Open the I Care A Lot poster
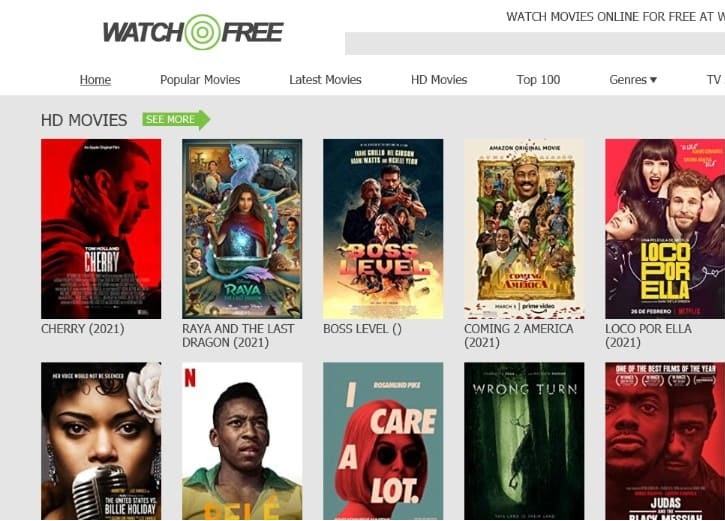The height and width of the screenshot is (521, 725). click(383, 441)
